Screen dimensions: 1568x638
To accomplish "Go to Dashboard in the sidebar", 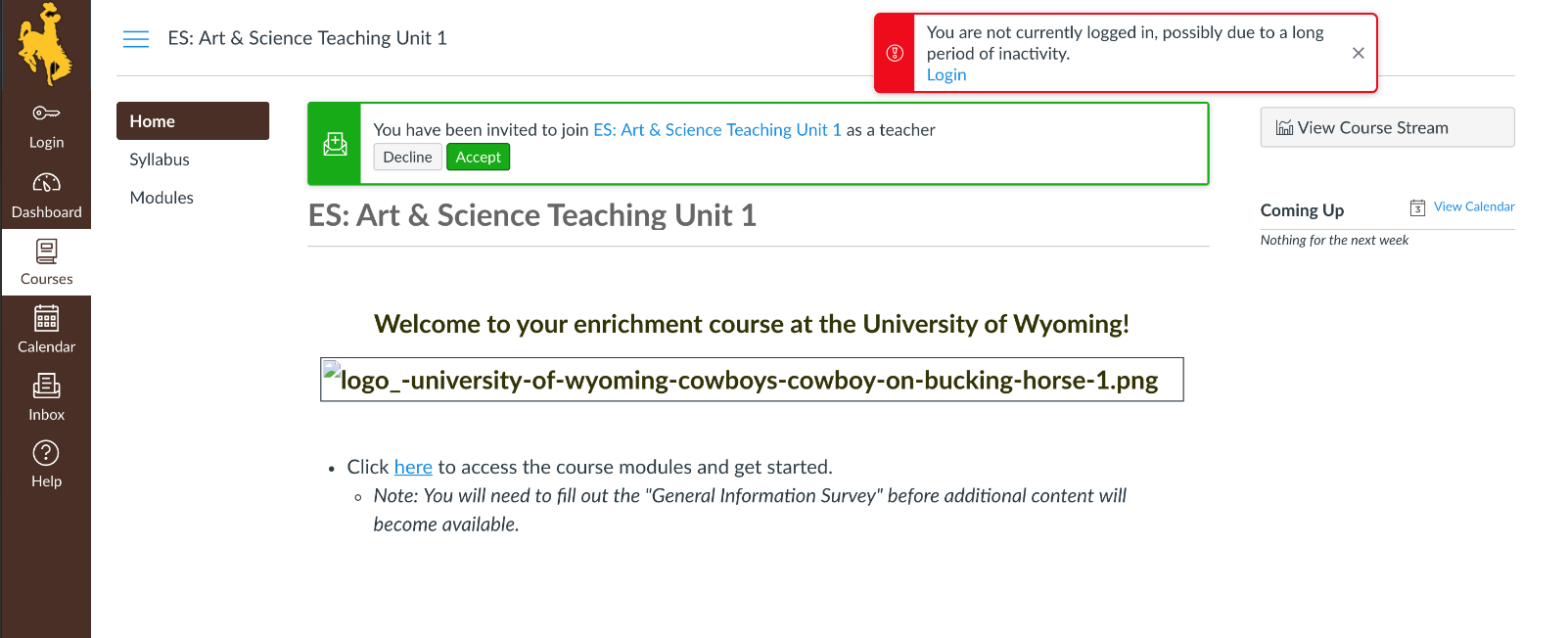I will pos(46,196).
